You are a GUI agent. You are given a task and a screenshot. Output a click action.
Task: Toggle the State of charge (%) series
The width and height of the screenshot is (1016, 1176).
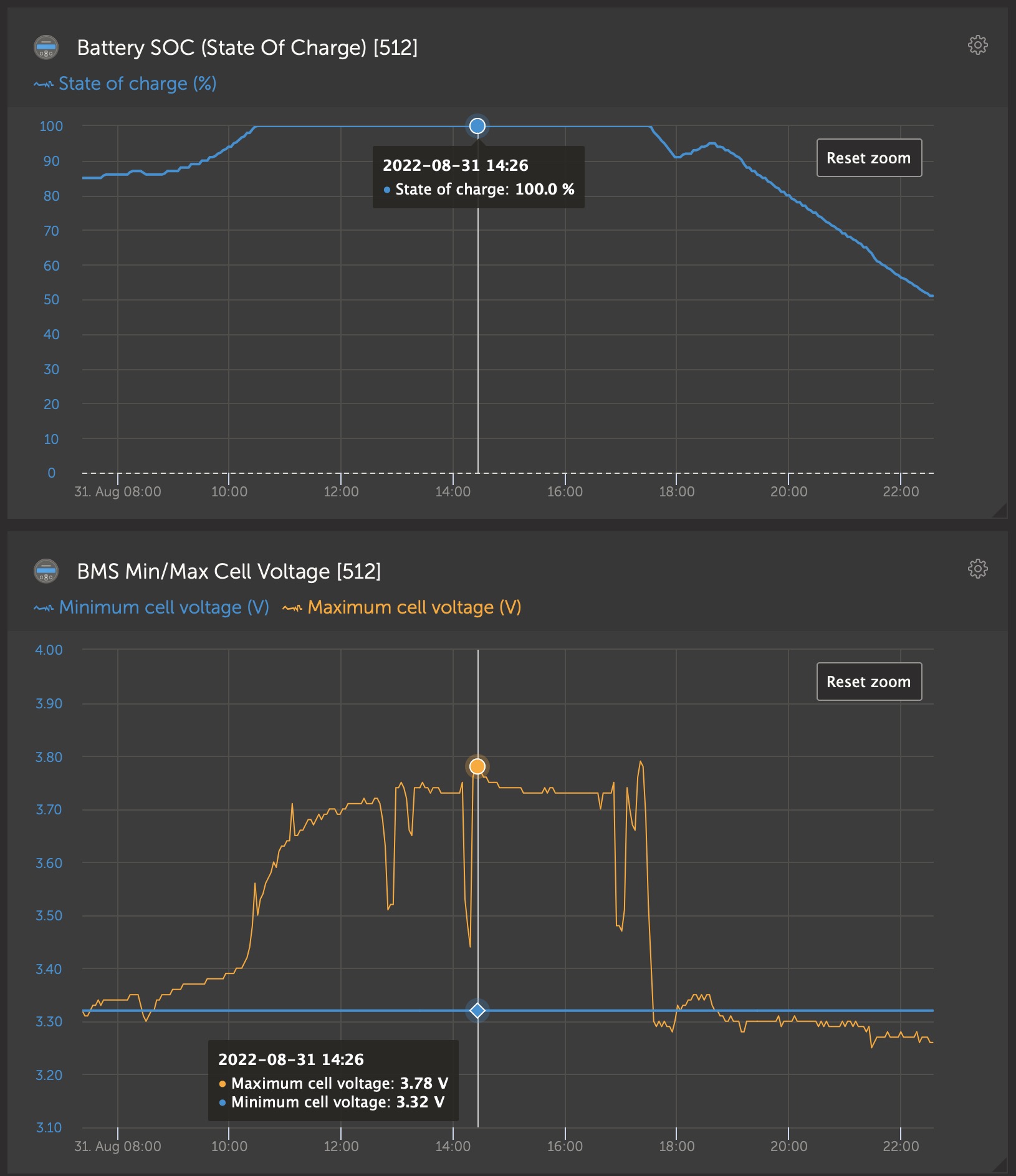(x=137, y=84)
